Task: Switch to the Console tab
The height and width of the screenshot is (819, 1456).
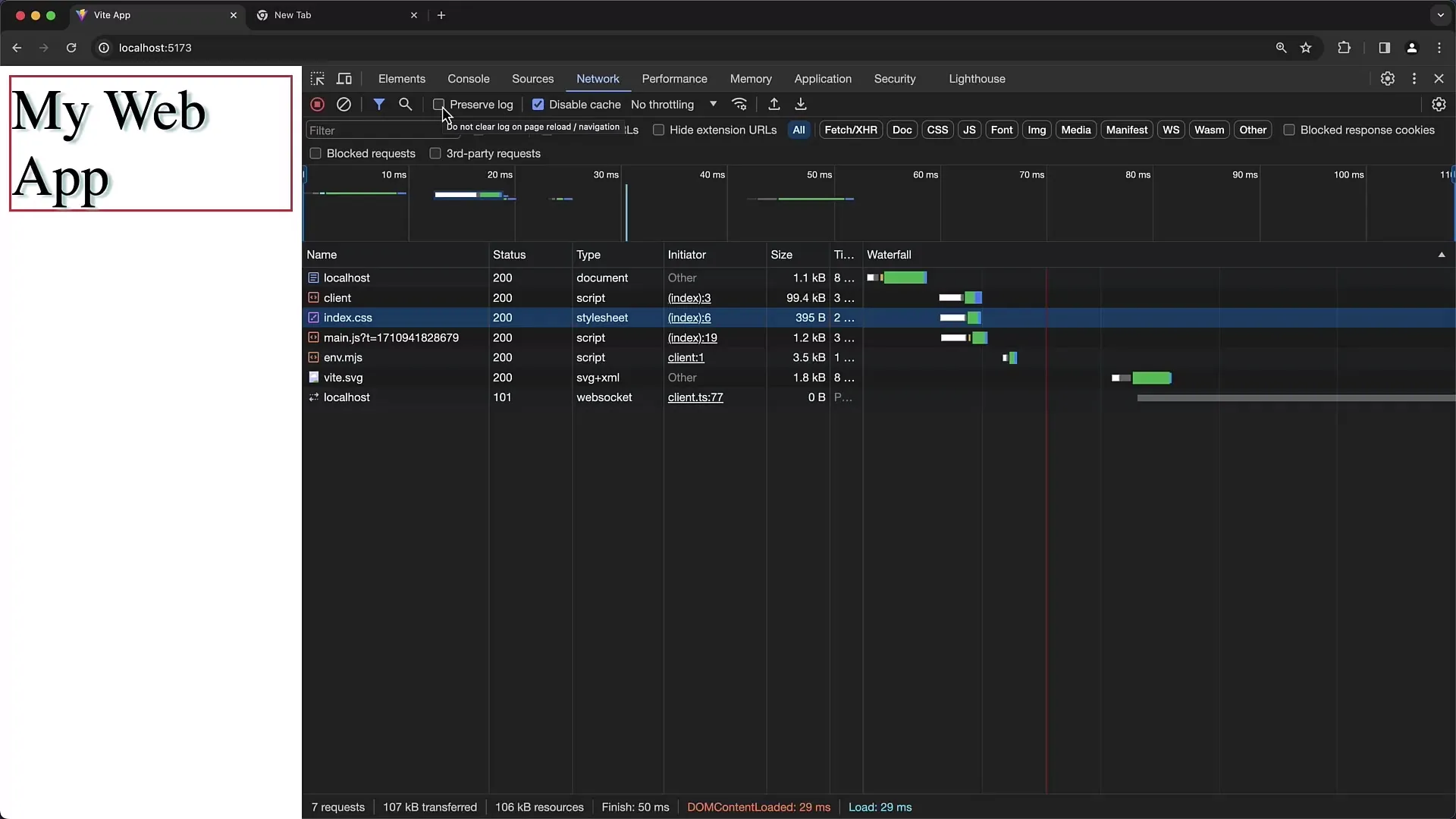Action: click(x=468, y=78)
